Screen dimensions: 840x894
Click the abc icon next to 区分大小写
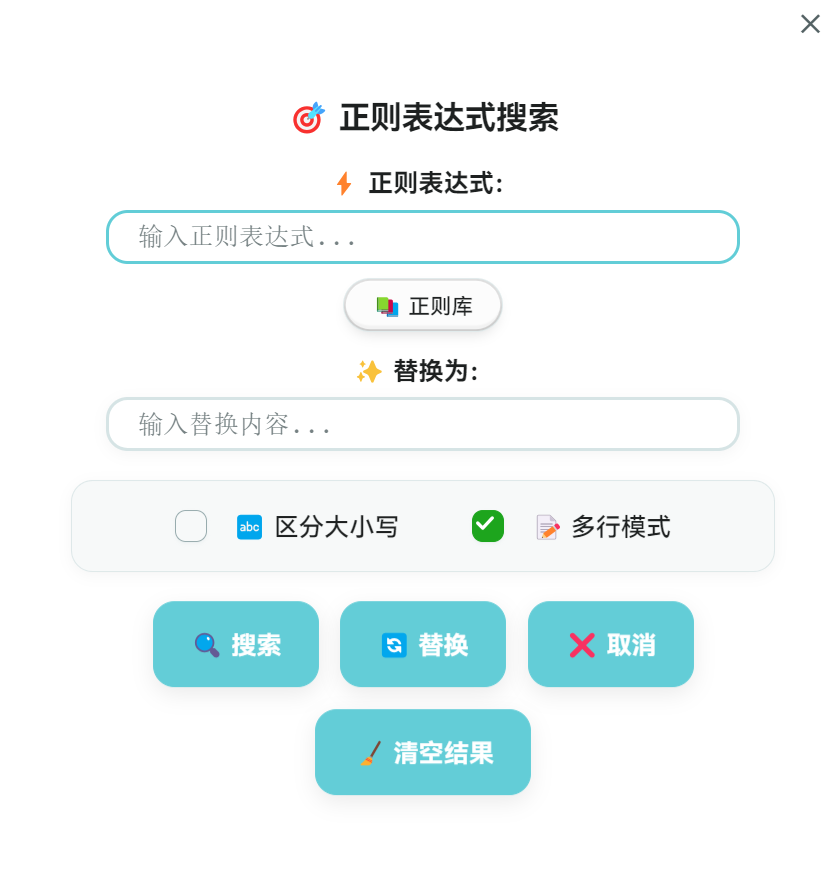click(249, 527)
